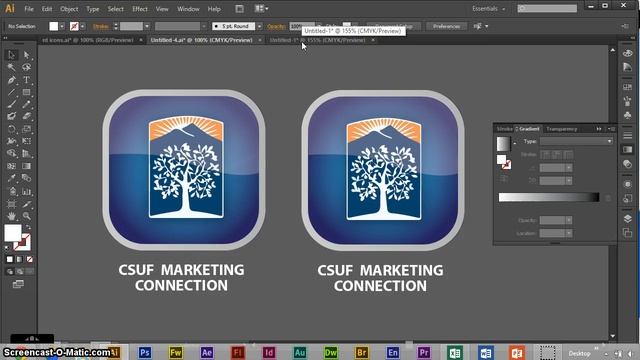This screenshot has width=640, height=360.
Task: Click the orange Stroke label in control bar
Action: 100,26
